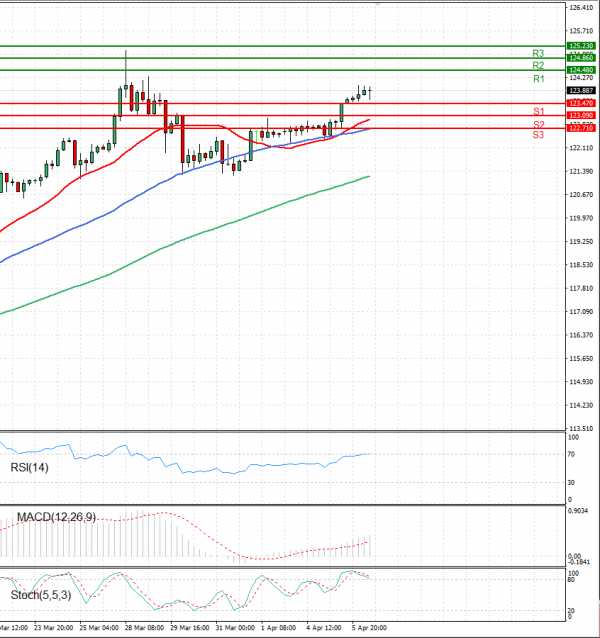
Task: Click the 119.250 price axis value
Action: pos(581,242)
